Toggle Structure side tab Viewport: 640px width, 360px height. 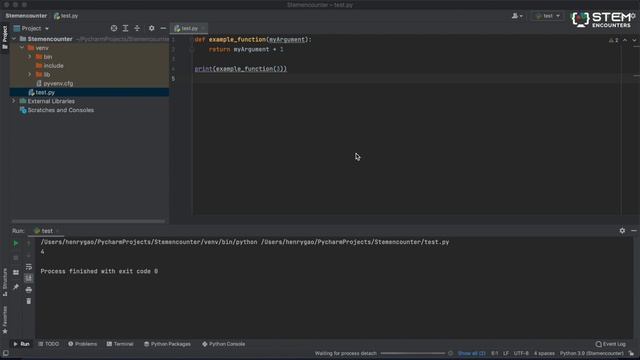[x=5, y=282]
